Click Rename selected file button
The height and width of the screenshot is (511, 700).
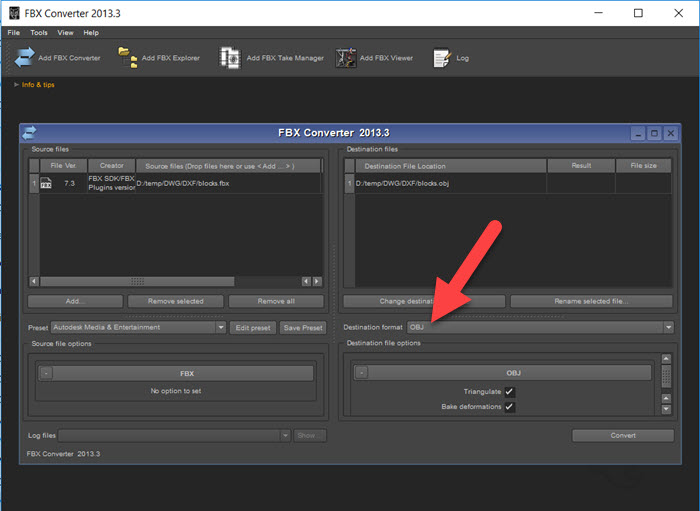(x=591, y=301)
